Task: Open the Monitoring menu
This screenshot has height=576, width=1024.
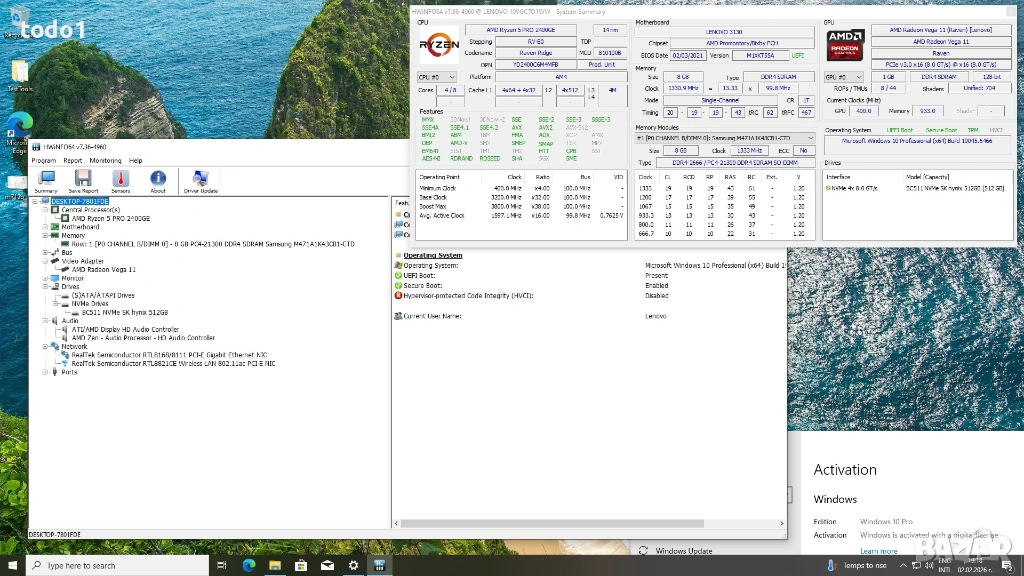Action: point(105,160)
